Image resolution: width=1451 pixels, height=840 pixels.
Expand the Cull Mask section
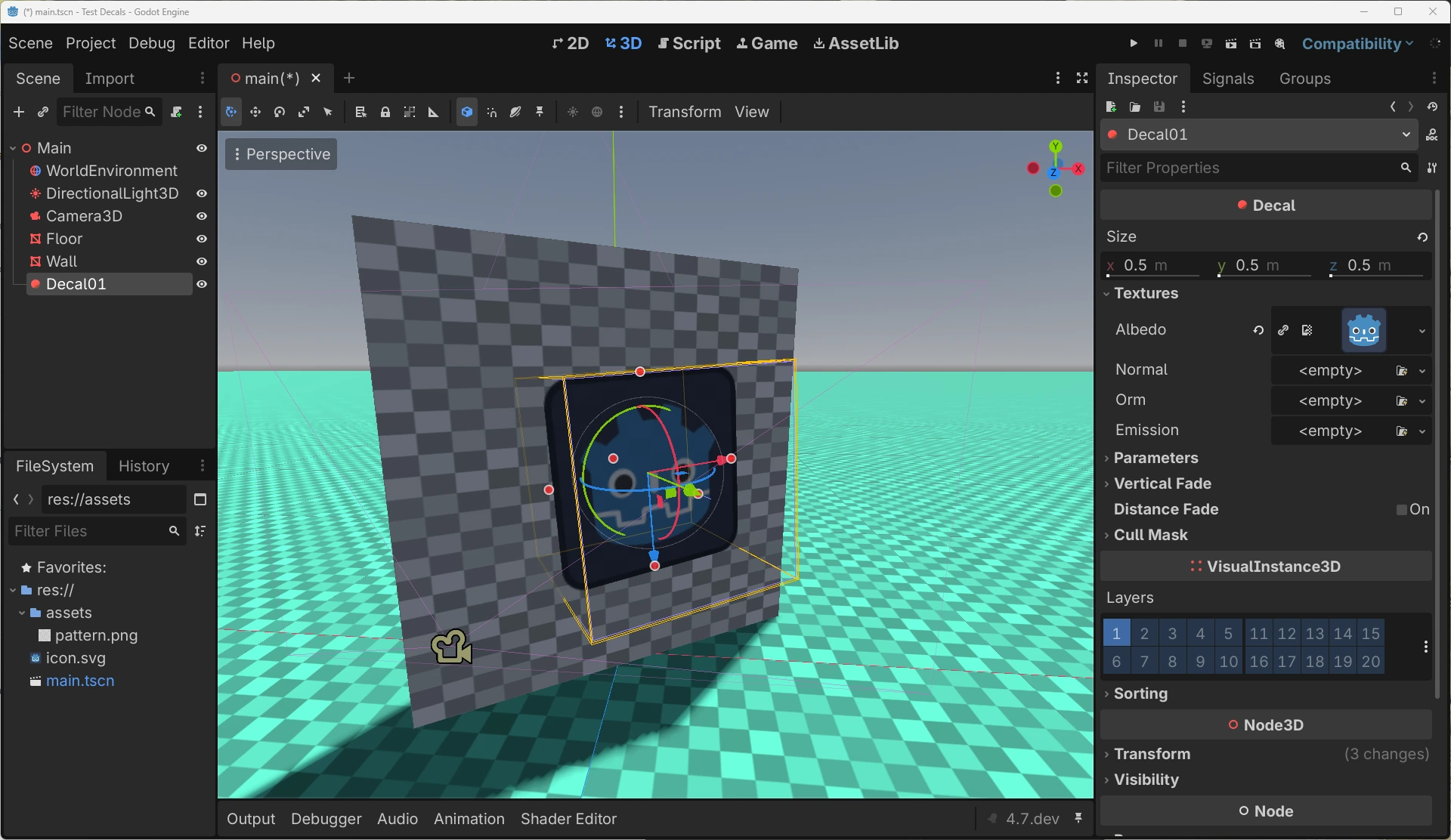(1150, 535)
